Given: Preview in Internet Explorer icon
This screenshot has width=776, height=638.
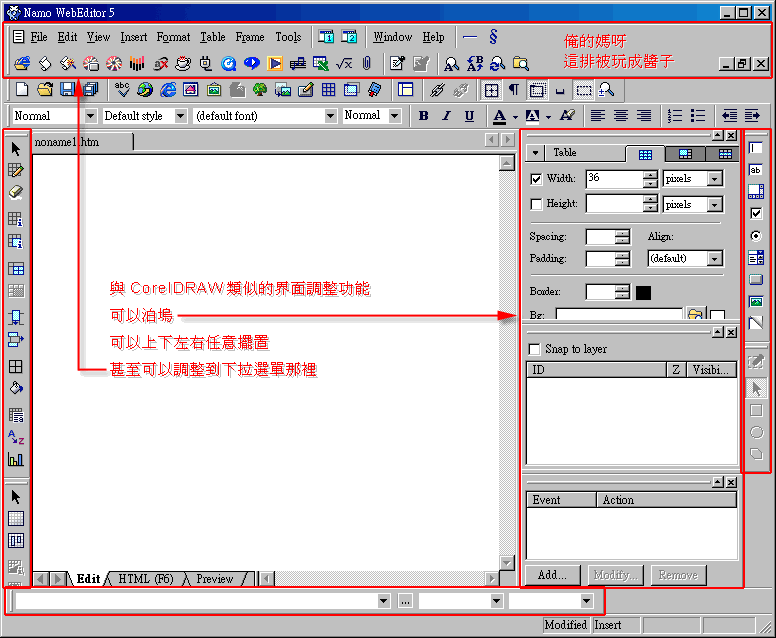Looking at the screenshot, I should (168, 90).
